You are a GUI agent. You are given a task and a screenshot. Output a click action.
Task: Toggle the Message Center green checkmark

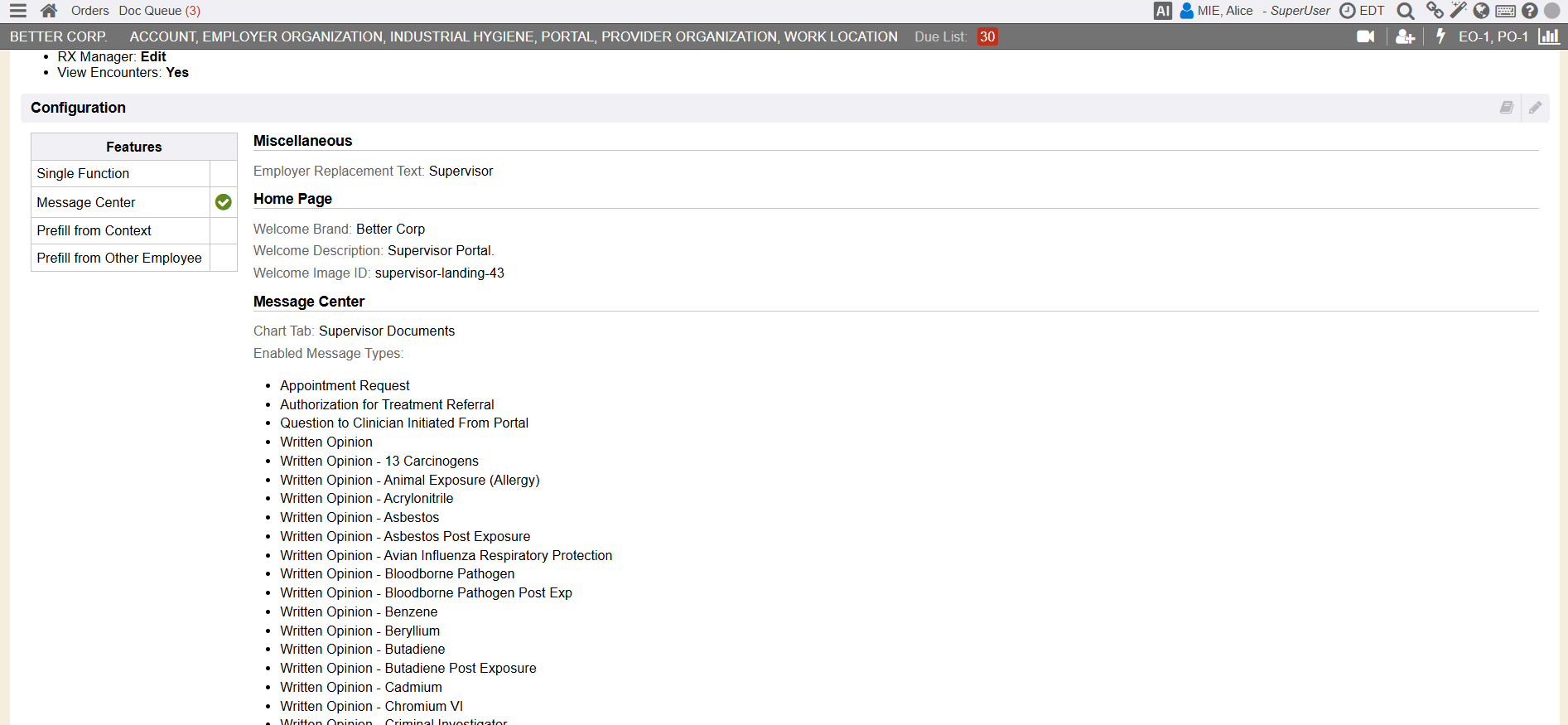click(223, 202)
